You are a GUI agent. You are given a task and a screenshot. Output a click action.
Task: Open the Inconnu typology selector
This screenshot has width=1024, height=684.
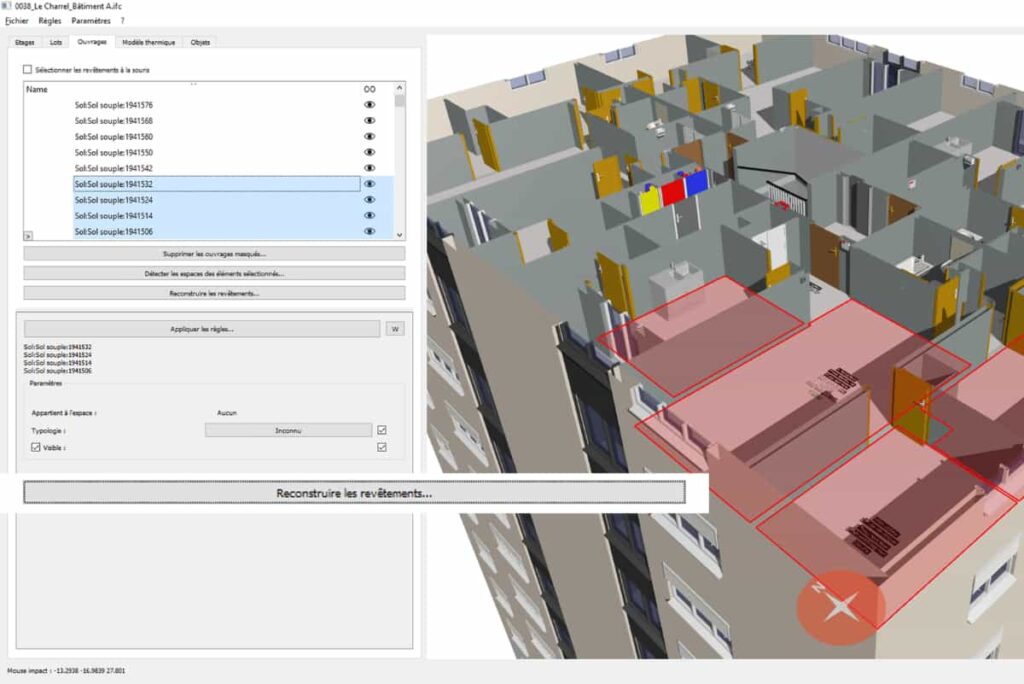pos(288,430)
